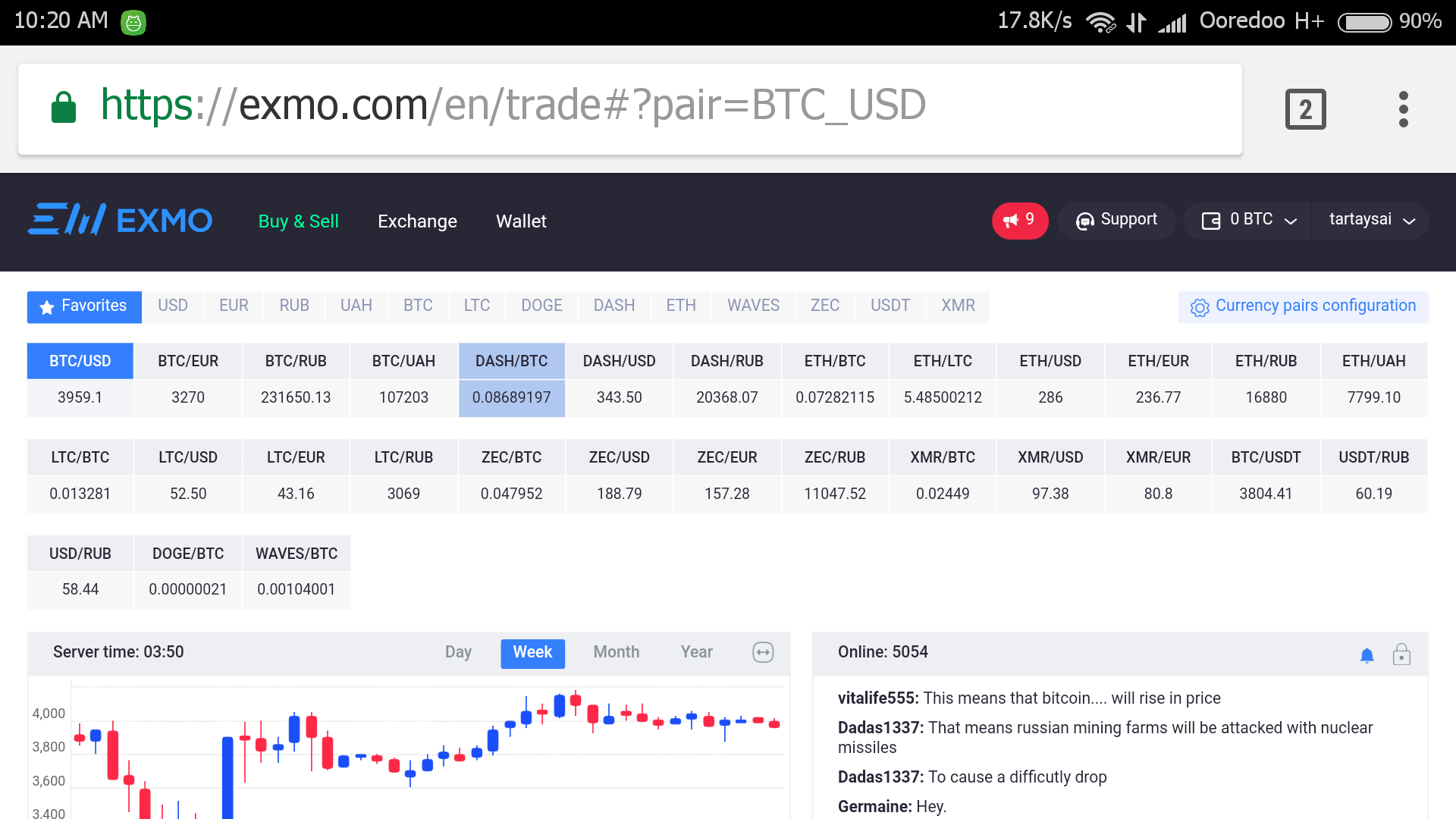Viewport: 1456px width, 819px height.
Task: Select the USD/RUB pair
Action: (80, 572)
